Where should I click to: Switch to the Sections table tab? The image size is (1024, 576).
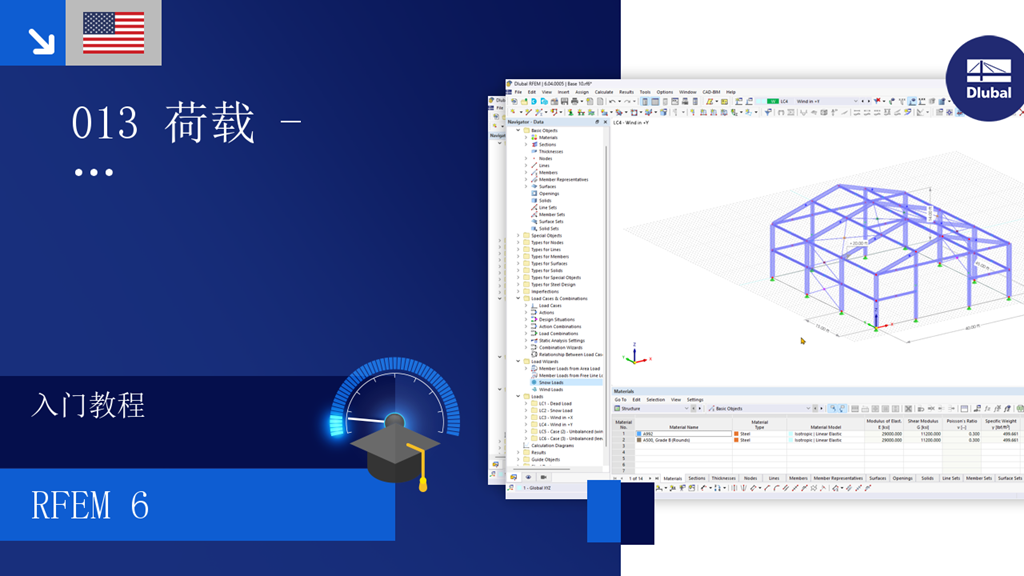pyautogui.click(x=696, y=478)
